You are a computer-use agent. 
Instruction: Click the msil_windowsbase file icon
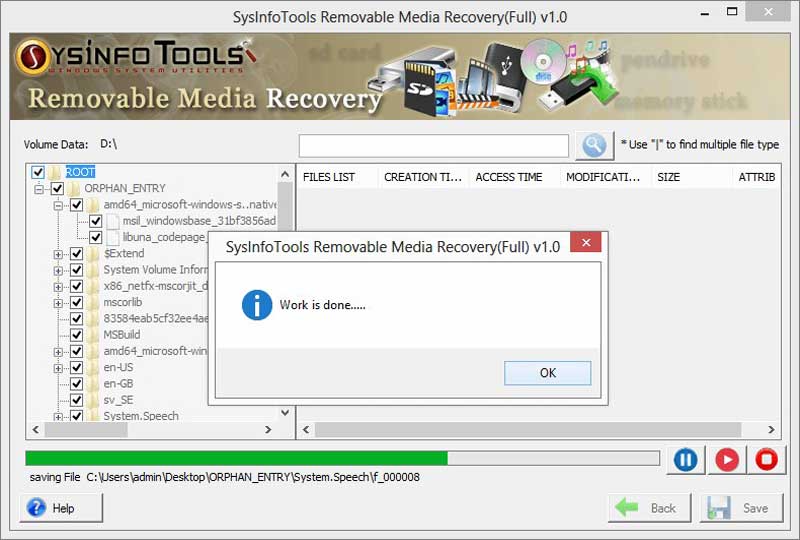coord(113,221)
